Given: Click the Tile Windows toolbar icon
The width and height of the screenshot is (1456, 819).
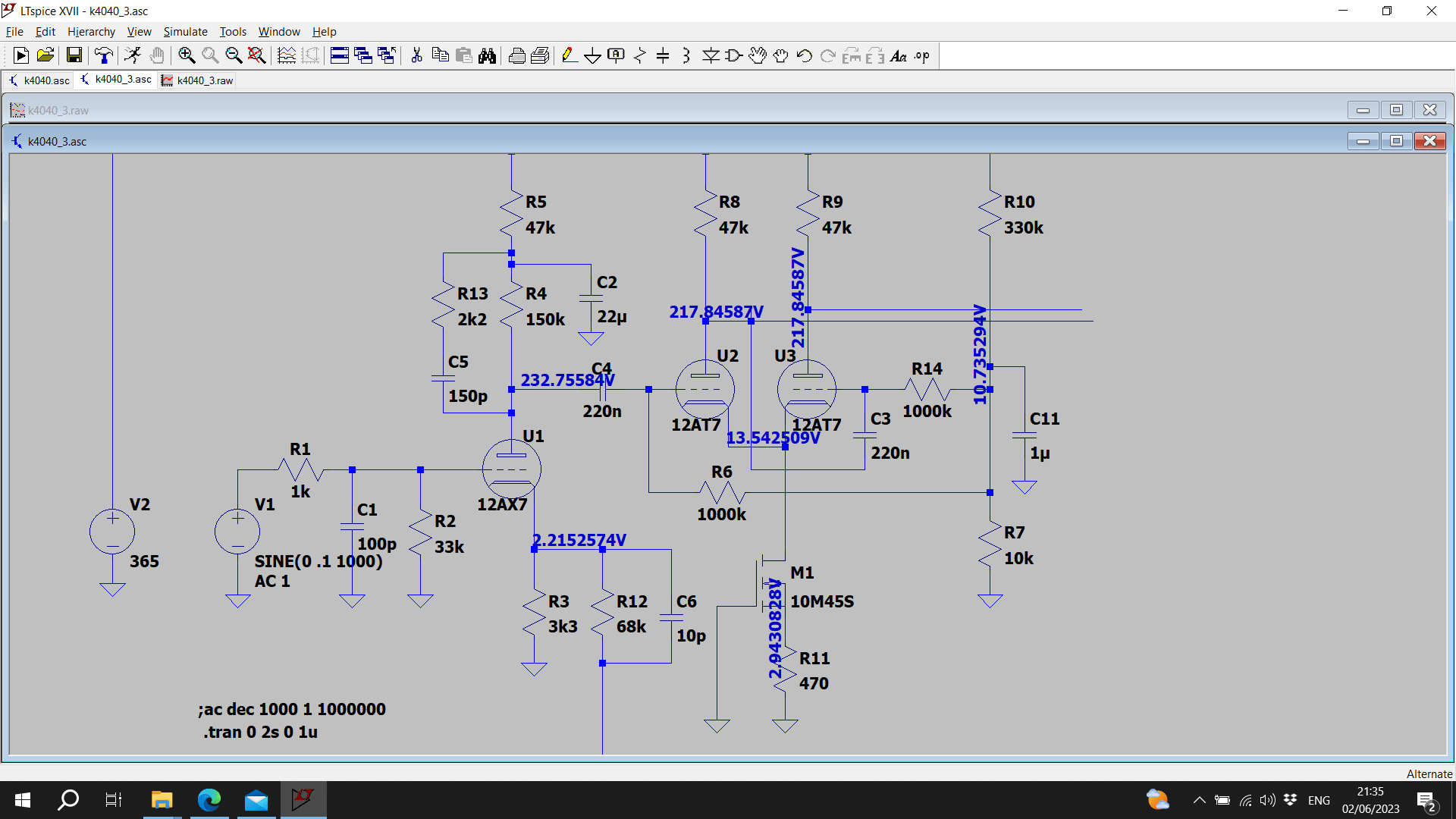Looking at the screenshot, I should point(340,55).
